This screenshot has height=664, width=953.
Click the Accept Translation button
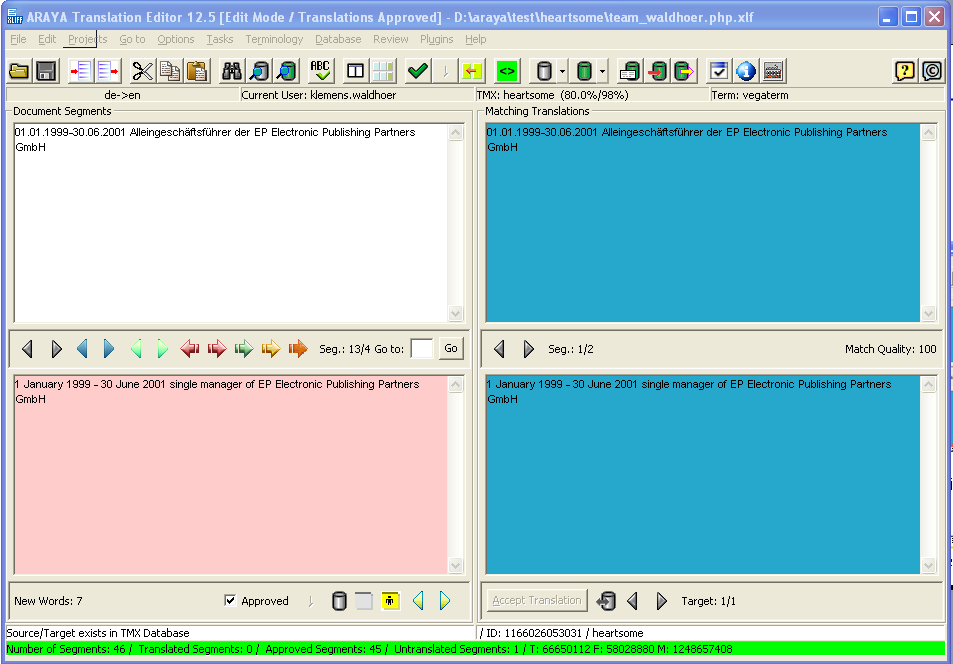537,600
